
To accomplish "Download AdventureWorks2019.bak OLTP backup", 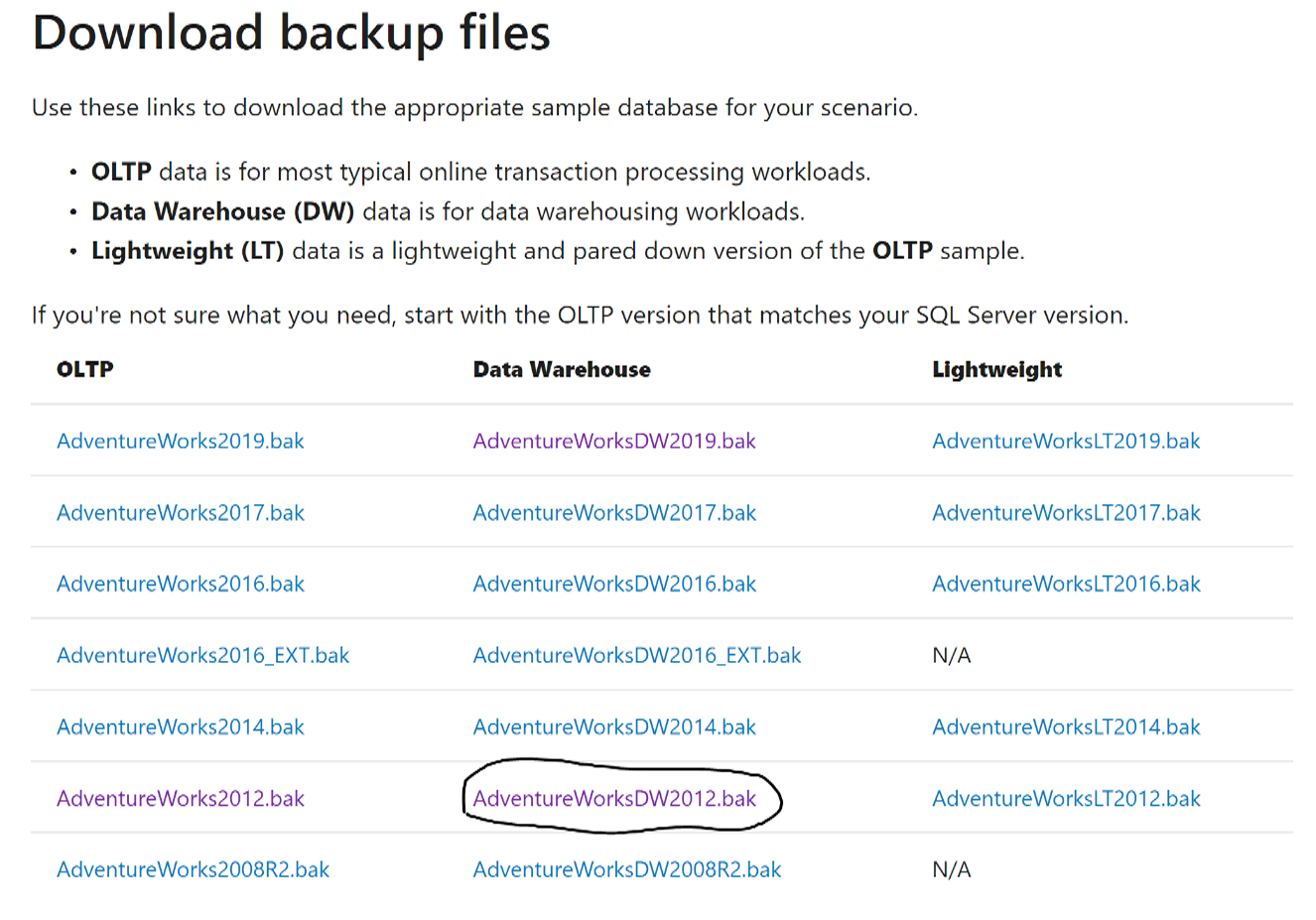I will (180, 441).
